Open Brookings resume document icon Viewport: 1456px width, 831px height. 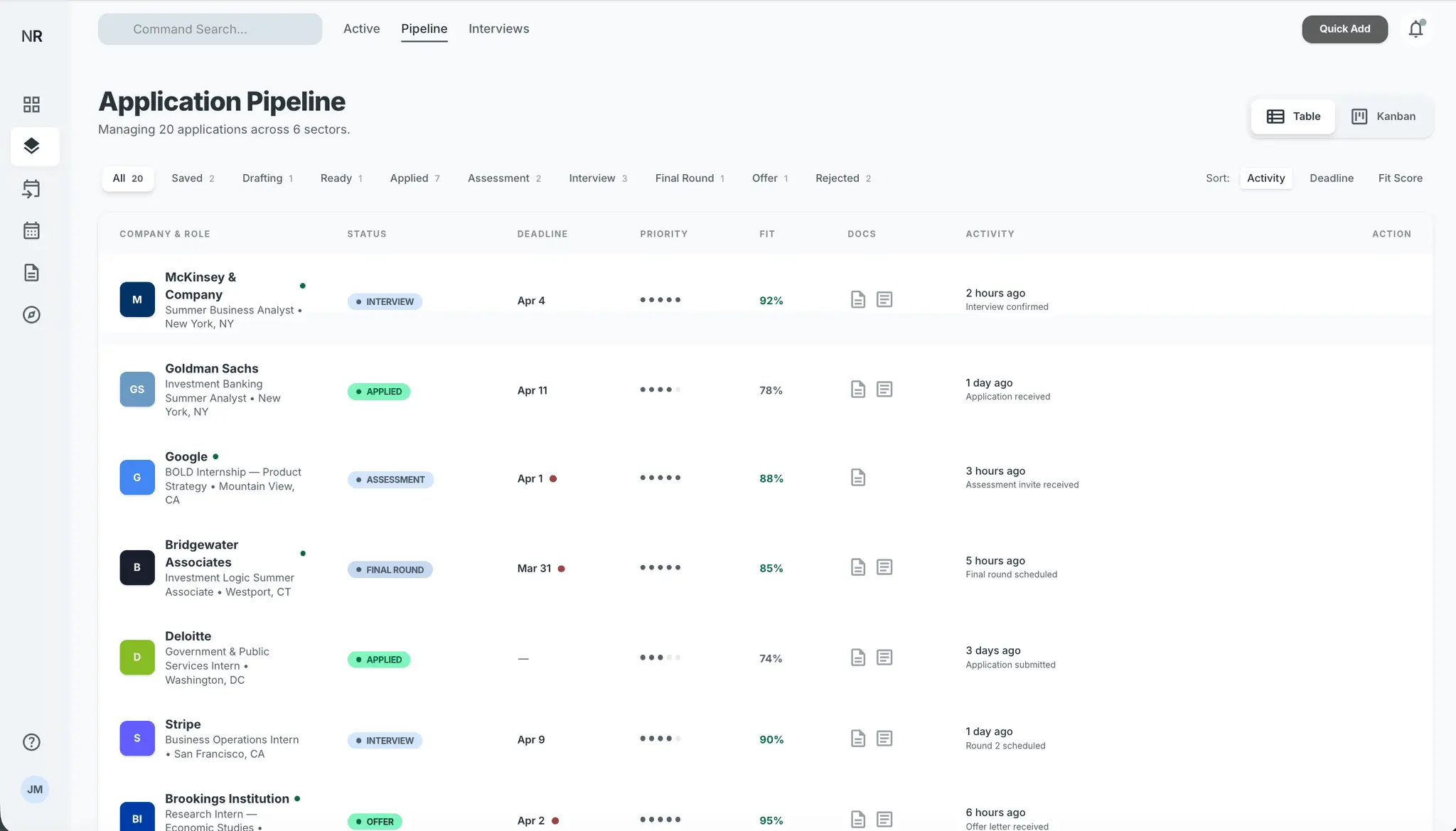click(858, 820)
